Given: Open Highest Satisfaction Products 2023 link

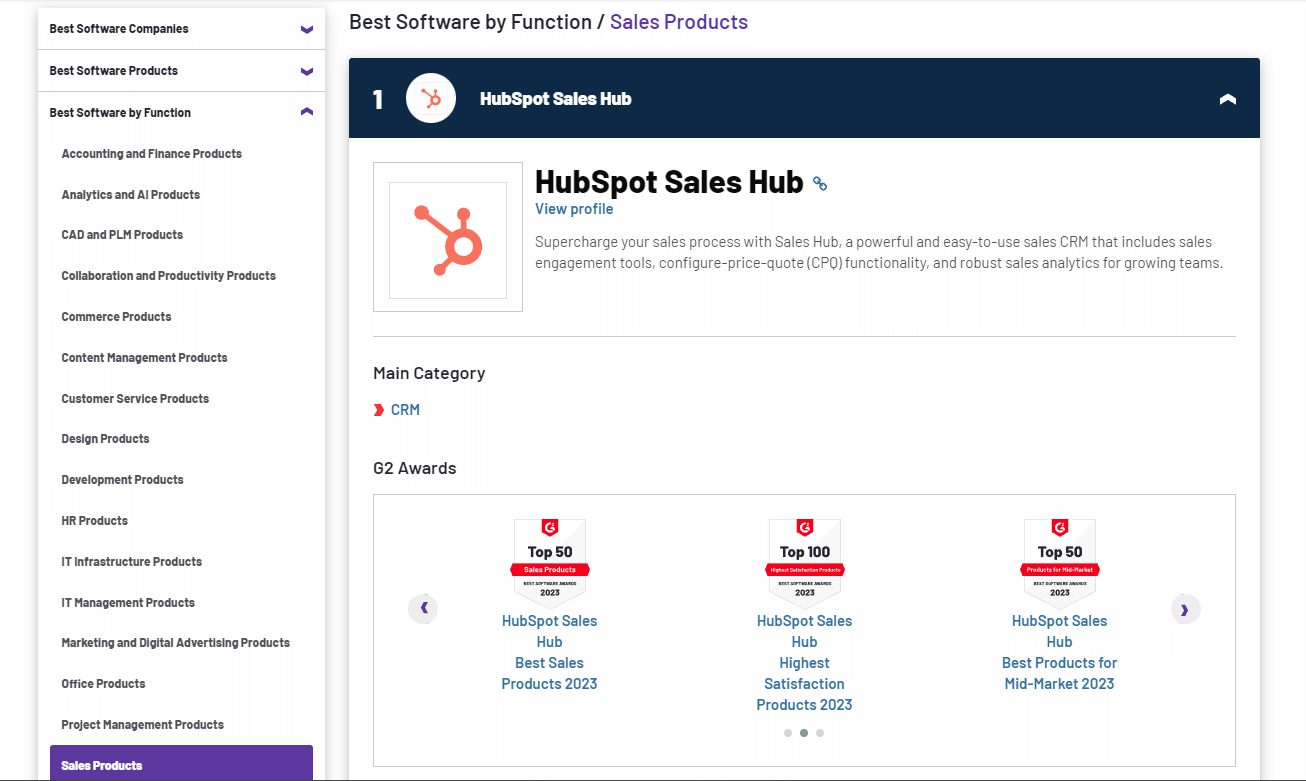Looking at the screenshot, I should [805, 663].
